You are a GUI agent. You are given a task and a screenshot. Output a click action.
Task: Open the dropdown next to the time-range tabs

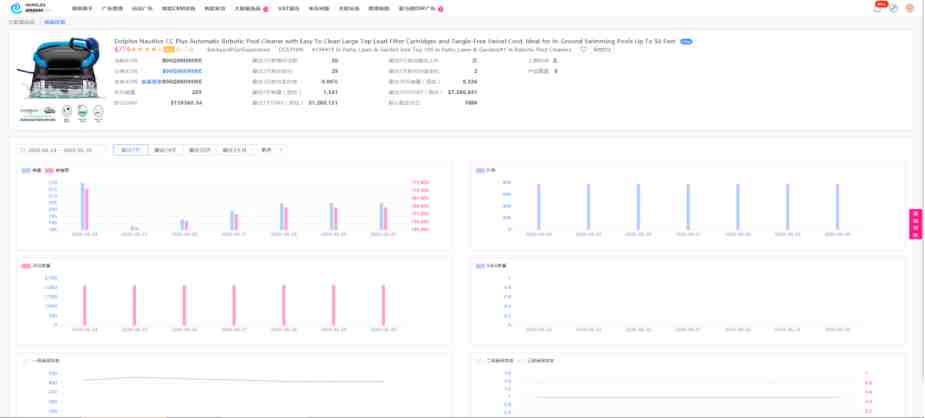coord(271,150)
